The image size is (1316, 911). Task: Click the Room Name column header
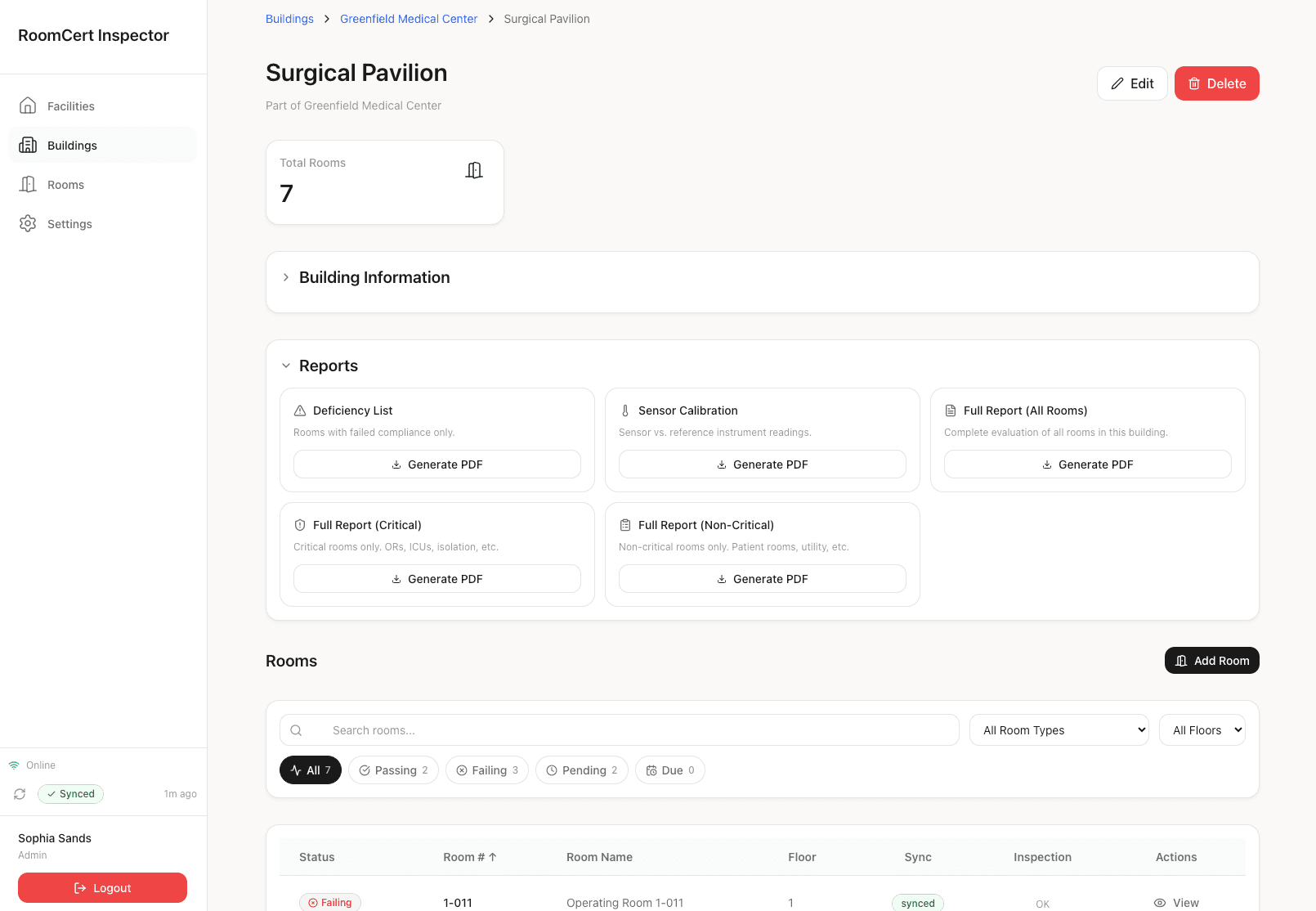599,857
